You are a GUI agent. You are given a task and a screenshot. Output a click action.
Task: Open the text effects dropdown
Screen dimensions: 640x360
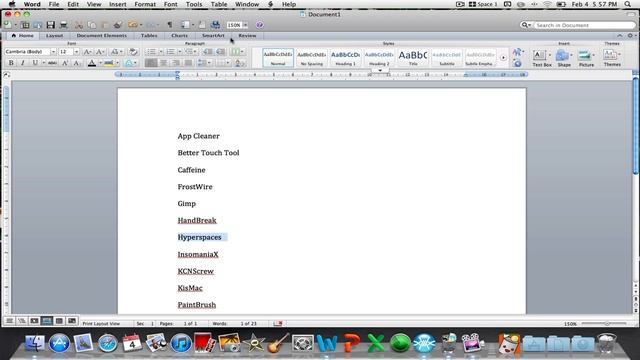tap(130, 63)
